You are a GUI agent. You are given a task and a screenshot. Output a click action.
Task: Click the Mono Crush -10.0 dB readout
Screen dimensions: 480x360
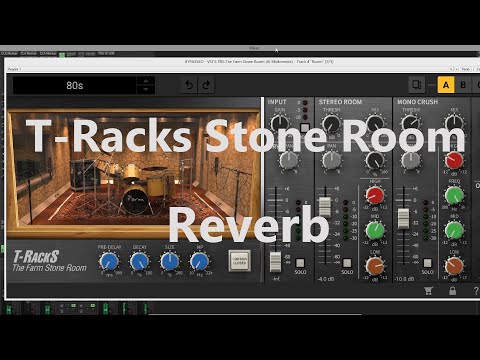point(404,279)
